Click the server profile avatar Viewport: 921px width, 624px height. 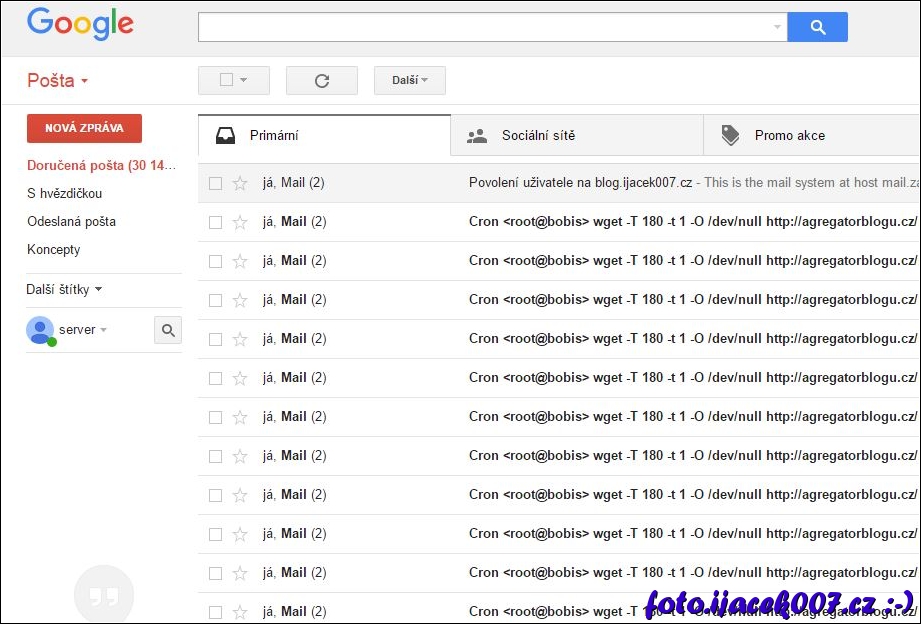tap(40, 330)
